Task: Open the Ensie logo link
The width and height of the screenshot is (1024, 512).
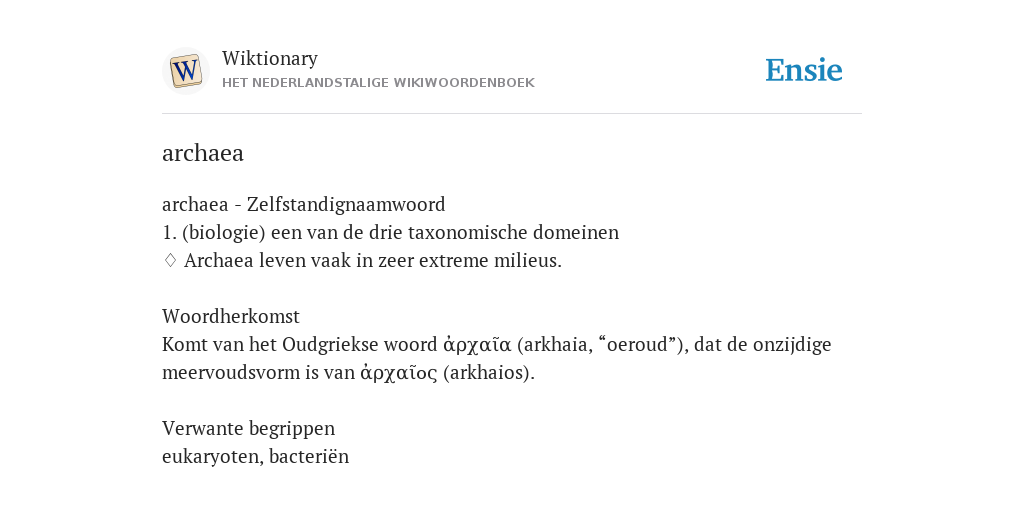Action: [x=804, y=71]
